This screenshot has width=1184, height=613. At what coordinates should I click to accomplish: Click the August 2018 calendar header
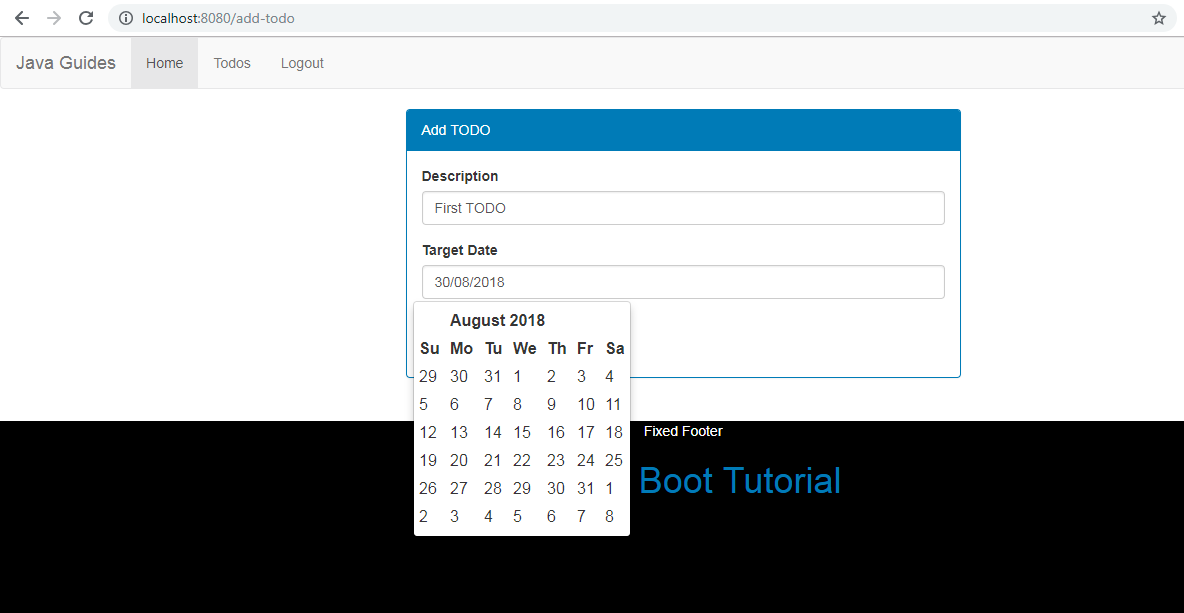tap(497, 320)
